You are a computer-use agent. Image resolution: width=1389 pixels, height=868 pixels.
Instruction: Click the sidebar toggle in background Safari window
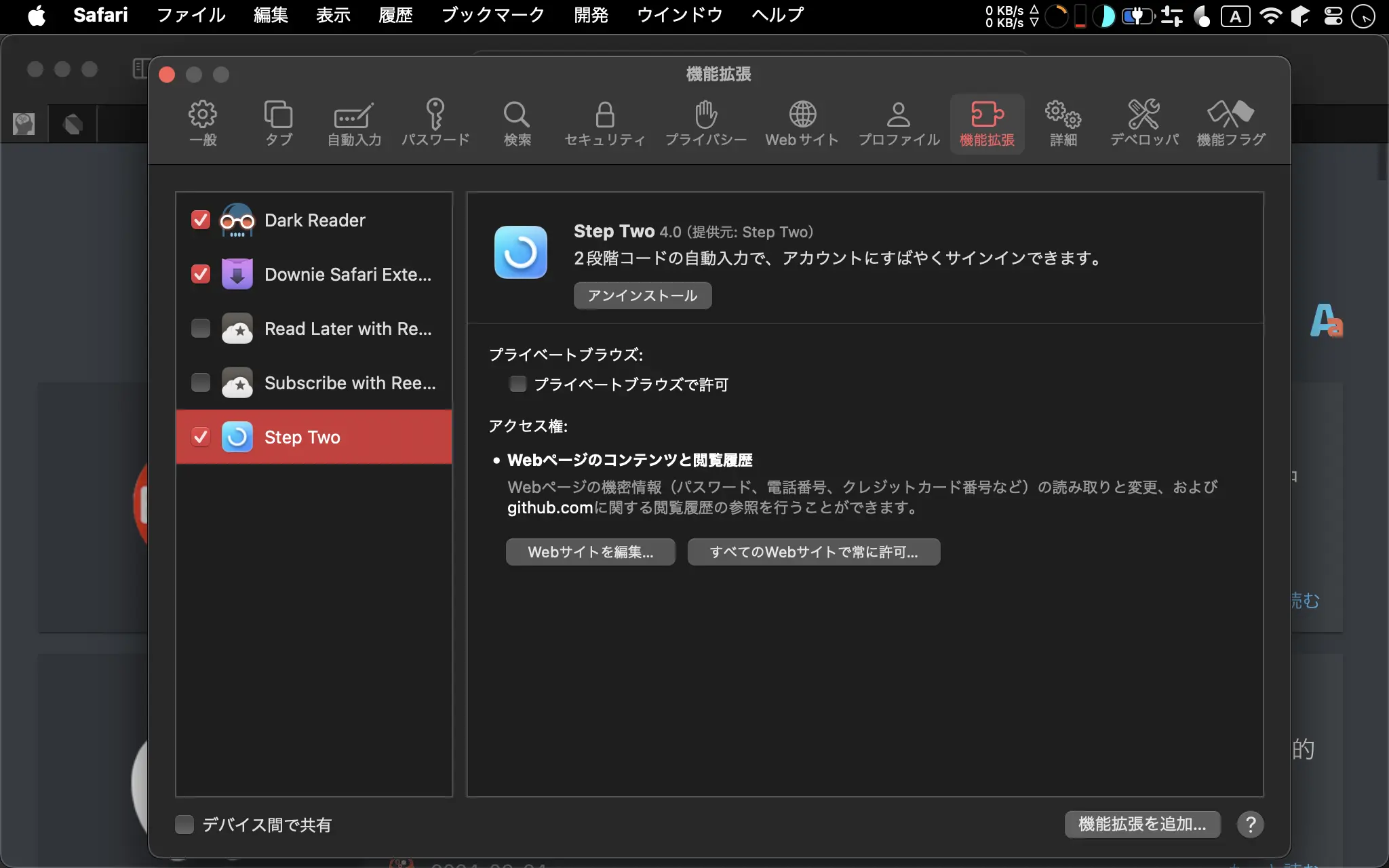point(140,68)
